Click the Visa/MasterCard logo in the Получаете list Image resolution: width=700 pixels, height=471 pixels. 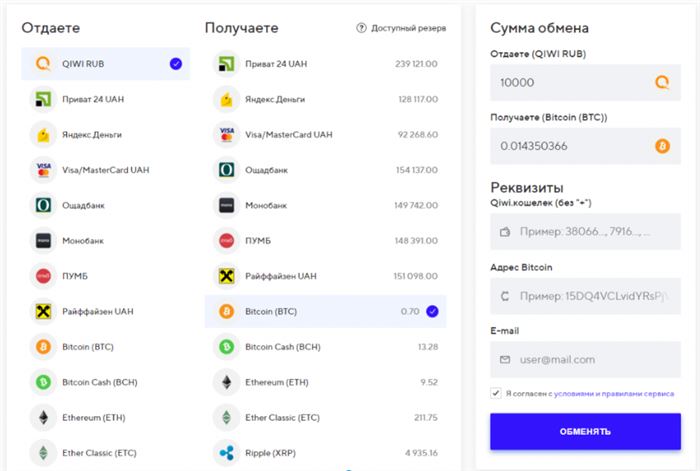click(x=226, y=134)
